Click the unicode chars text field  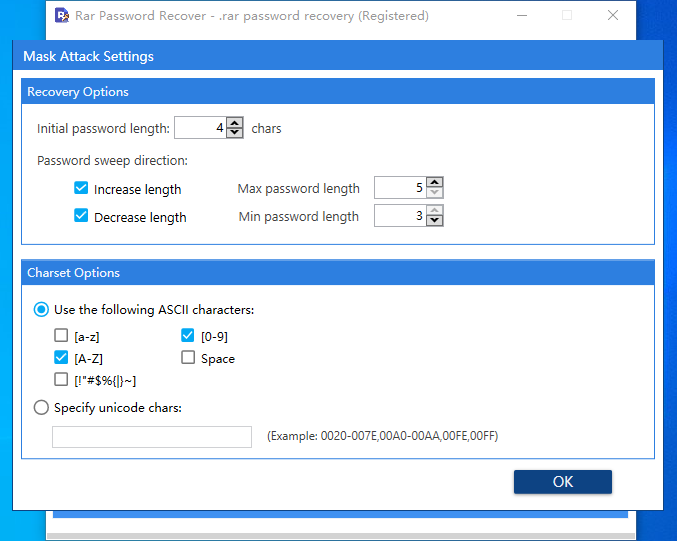pos(152,437)
